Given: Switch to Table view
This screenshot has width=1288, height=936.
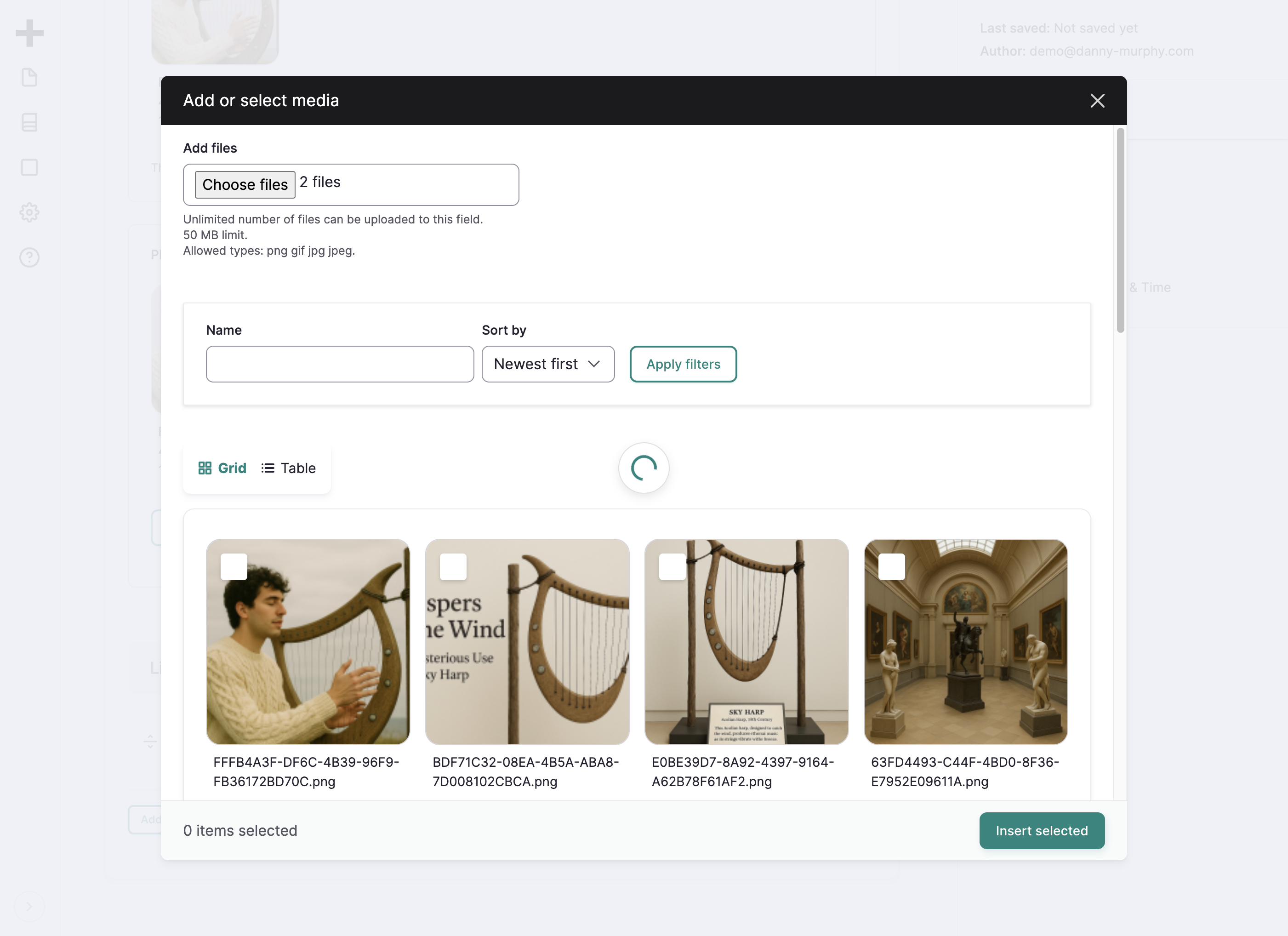Looking at the screenshot, I should pos(289,468).
